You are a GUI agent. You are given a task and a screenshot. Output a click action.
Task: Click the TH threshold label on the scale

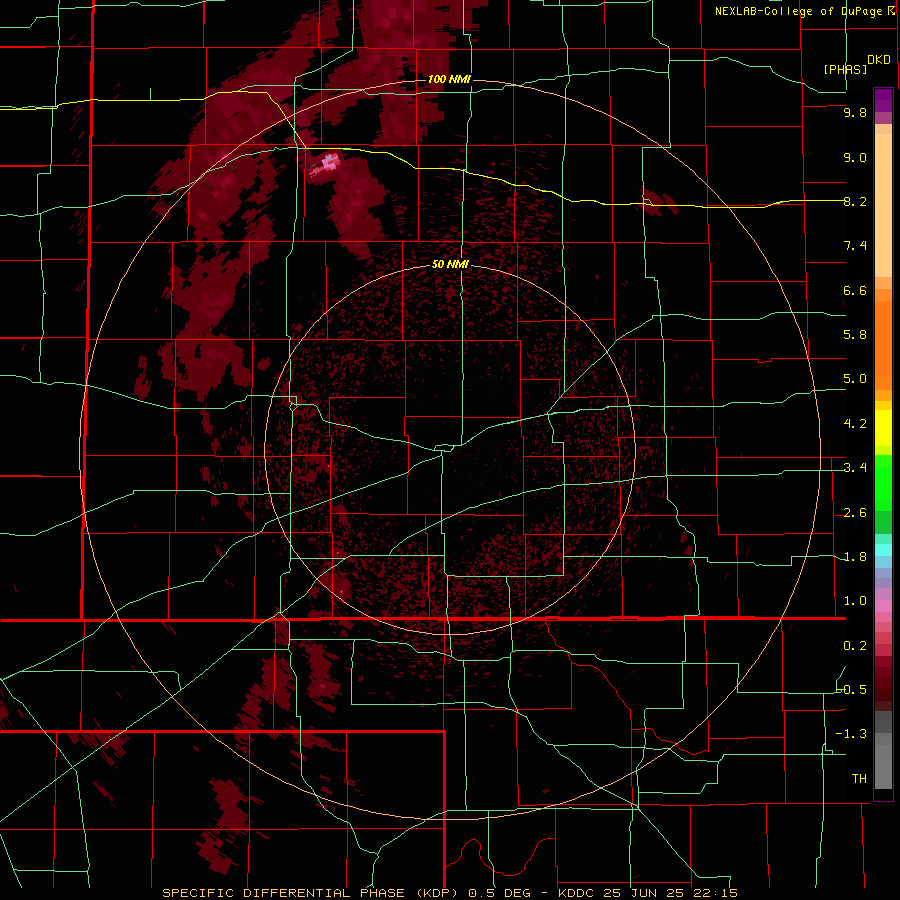[859, 778]
